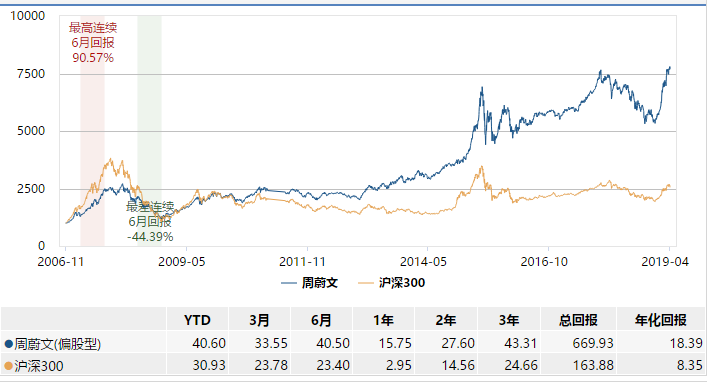Click the 15.75 one-year value
This screenshot has height=382, width=707.
pyautogui.click(x=395, y=344)
